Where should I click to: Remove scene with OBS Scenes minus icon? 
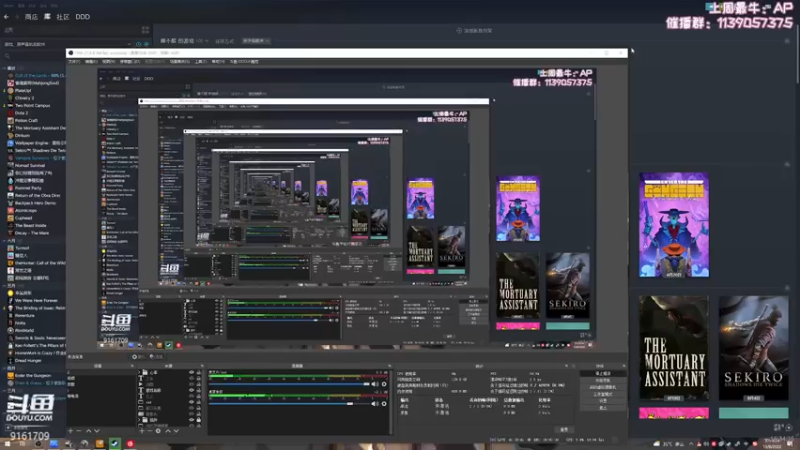(79, 431)
